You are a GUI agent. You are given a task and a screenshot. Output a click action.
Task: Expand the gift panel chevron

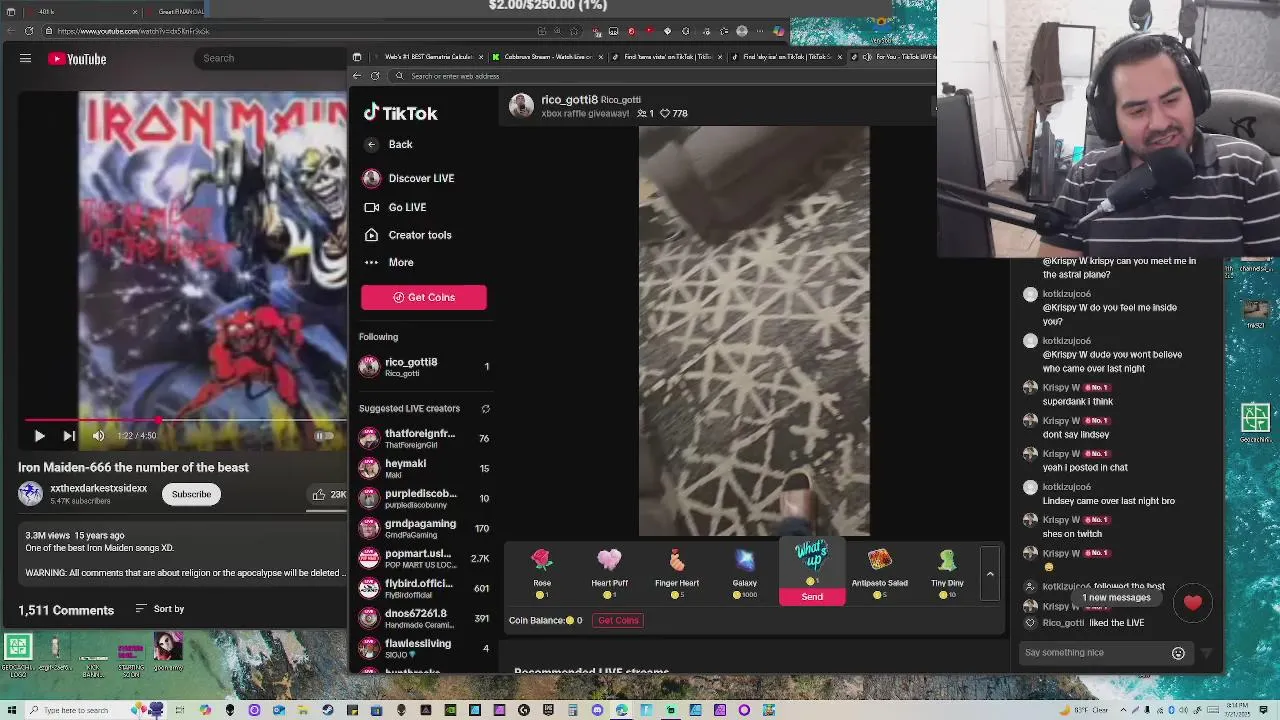point(990,574)
